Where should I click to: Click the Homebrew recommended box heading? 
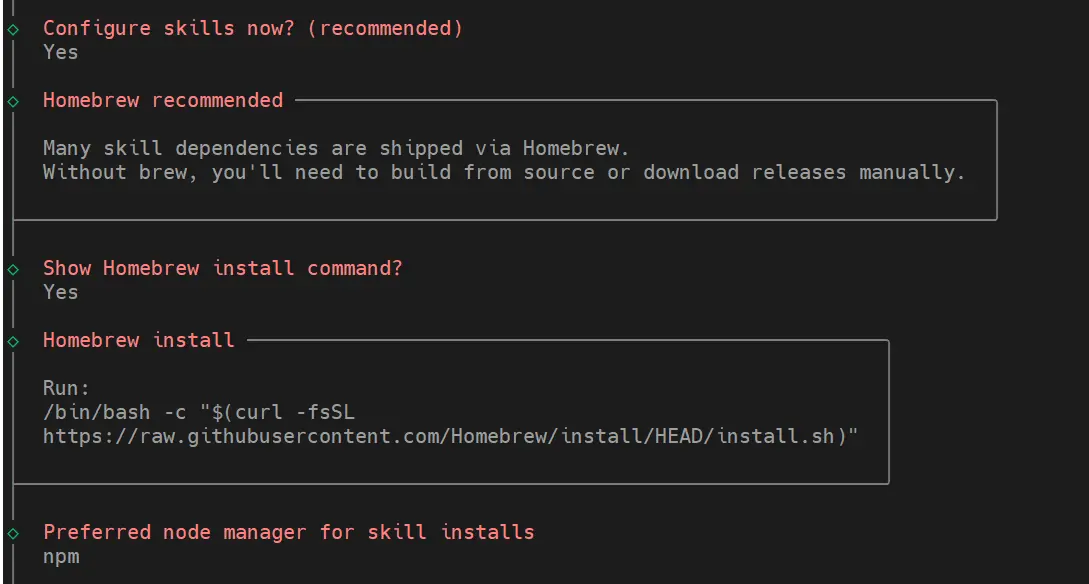163,101
